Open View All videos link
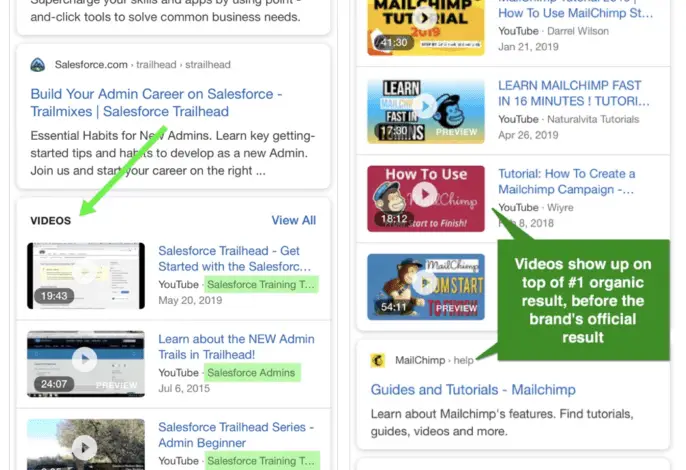 (294, 220)
